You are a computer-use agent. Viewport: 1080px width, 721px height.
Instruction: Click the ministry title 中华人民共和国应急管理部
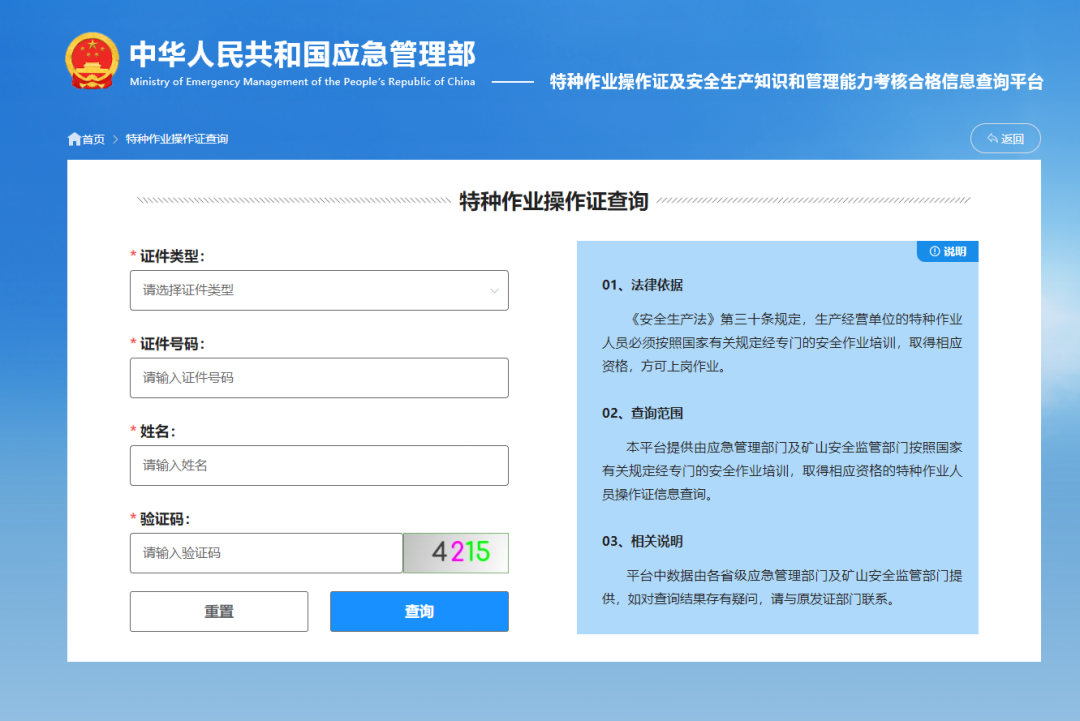pyautogui.click(x=302, y=54)
